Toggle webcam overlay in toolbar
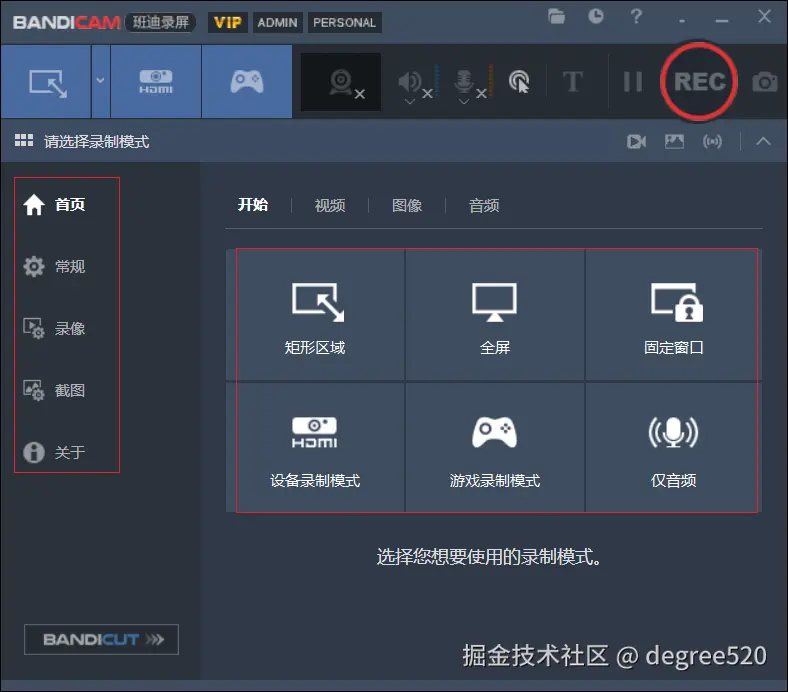The image size is (788, 692). click(x=341, y=82)
